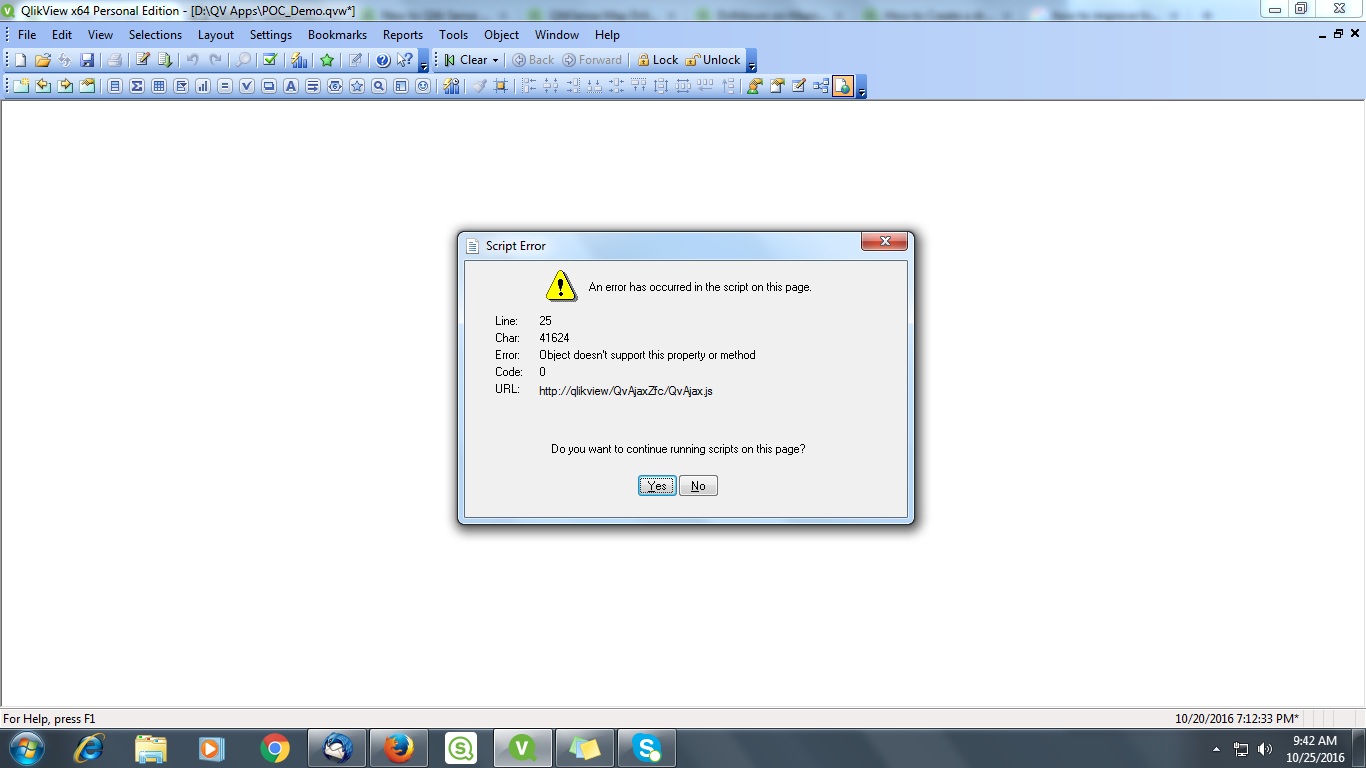Screen dimensions: 1366x768
Task: Click the error text 'Object doesn't support this property or method'
Action: pos(647,355)
